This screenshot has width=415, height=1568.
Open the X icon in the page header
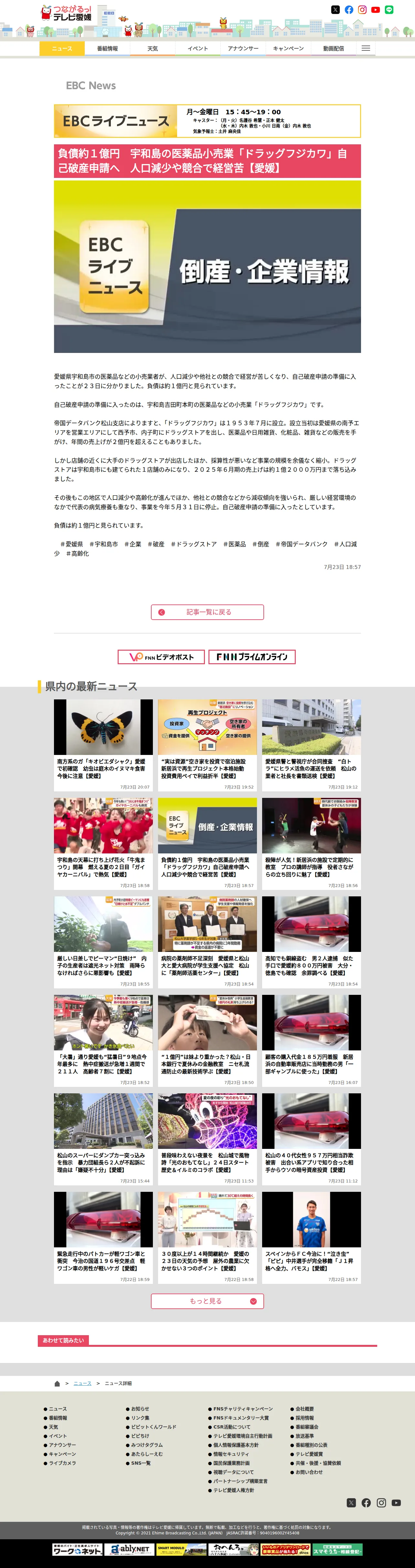click(335, 10)
